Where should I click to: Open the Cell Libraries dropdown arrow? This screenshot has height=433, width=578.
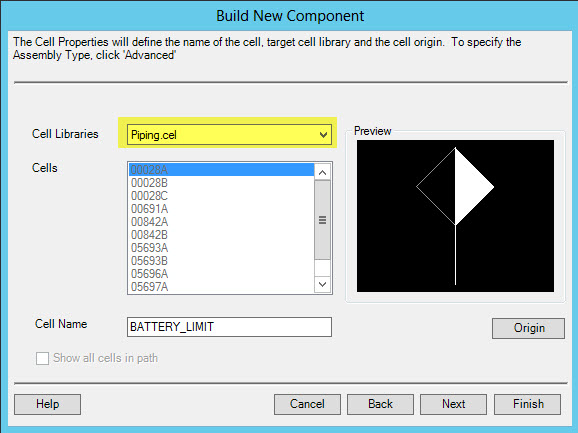(323, 135)
